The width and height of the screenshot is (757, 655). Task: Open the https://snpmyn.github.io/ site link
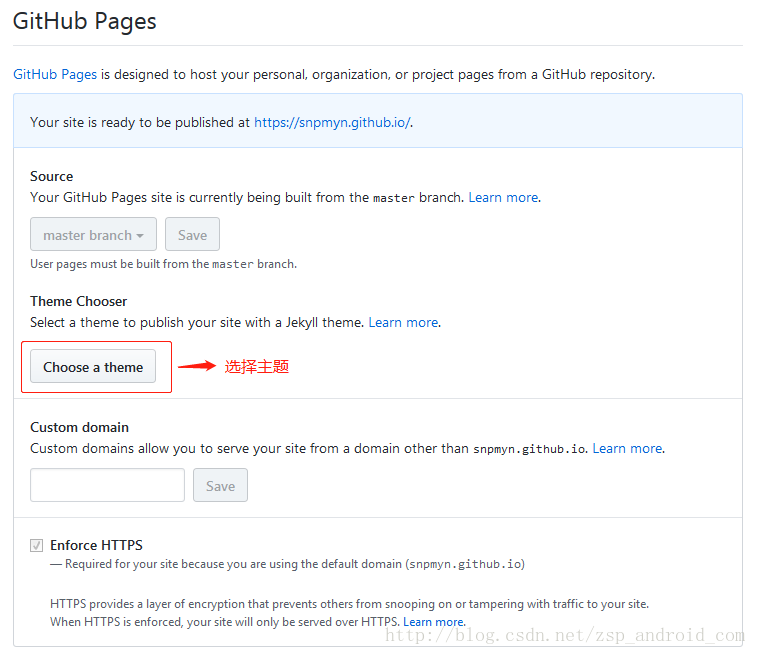pyautogui.click(x=332, y=123)
